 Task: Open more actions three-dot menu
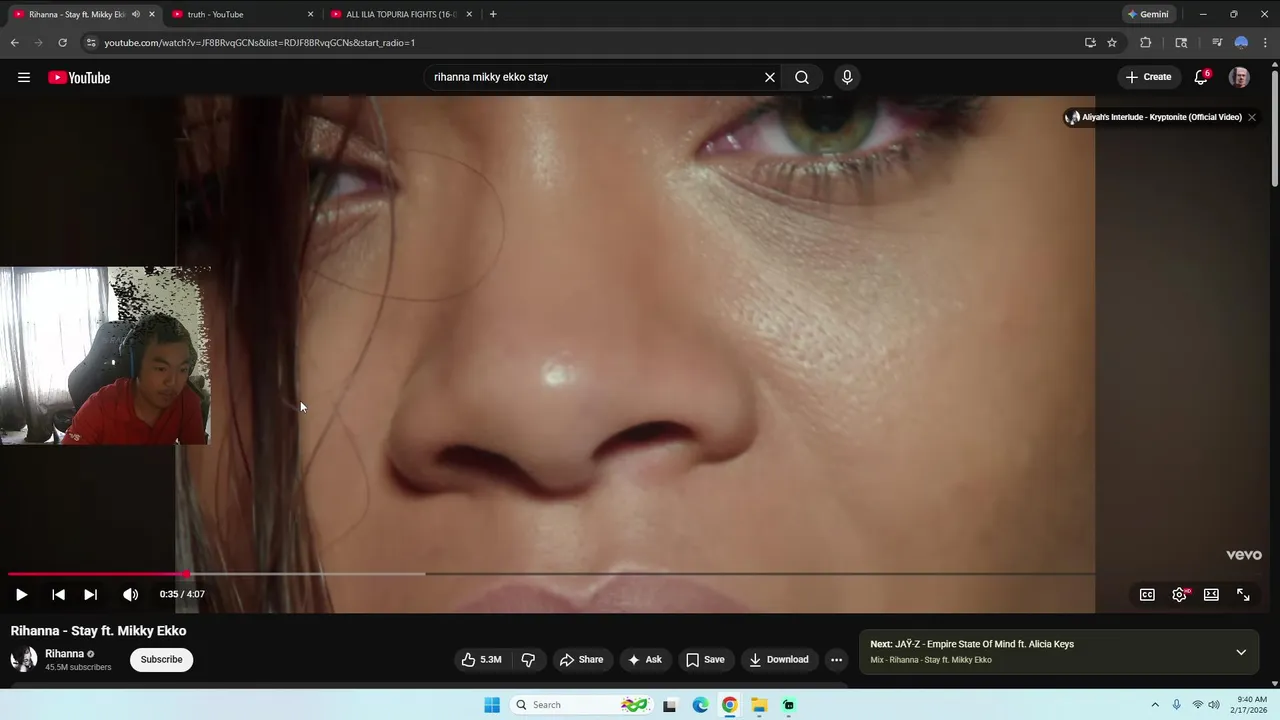[836, 659]
